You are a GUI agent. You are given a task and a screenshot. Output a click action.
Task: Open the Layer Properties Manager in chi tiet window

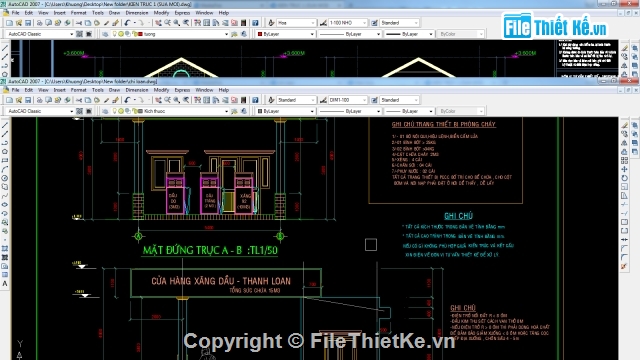tap(105, 111)
